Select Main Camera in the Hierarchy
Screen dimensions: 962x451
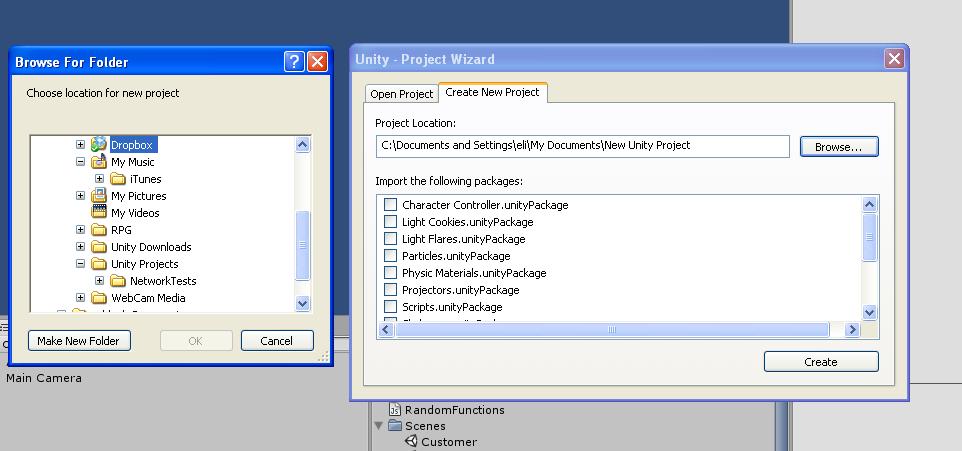click(44, 378)
